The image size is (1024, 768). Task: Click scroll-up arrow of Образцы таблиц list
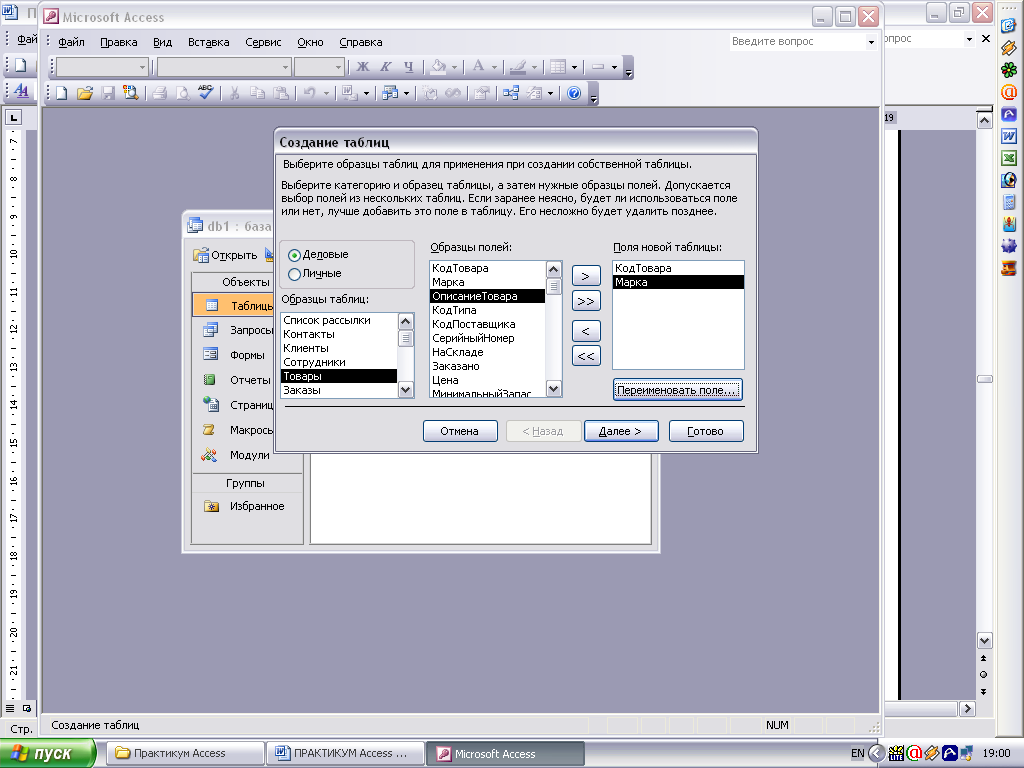(x=406, y=321)
